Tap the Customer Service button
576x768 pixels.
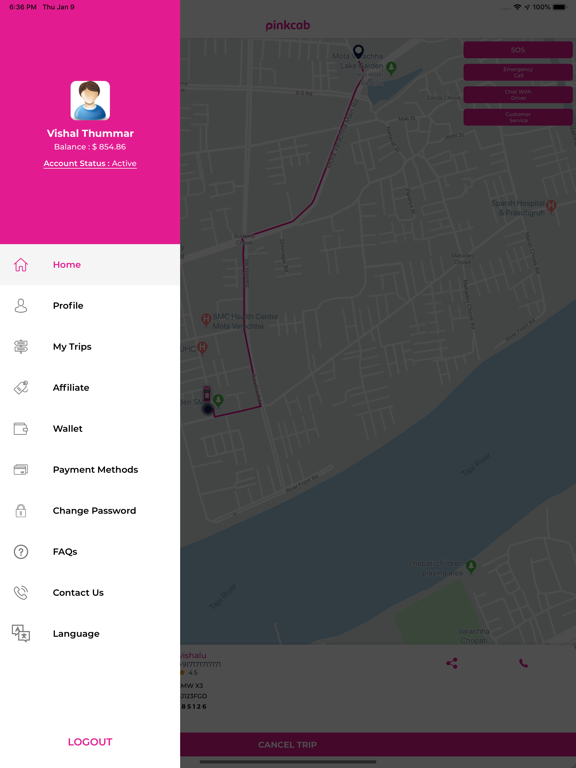pyautogui.click(x=518, y=118)
